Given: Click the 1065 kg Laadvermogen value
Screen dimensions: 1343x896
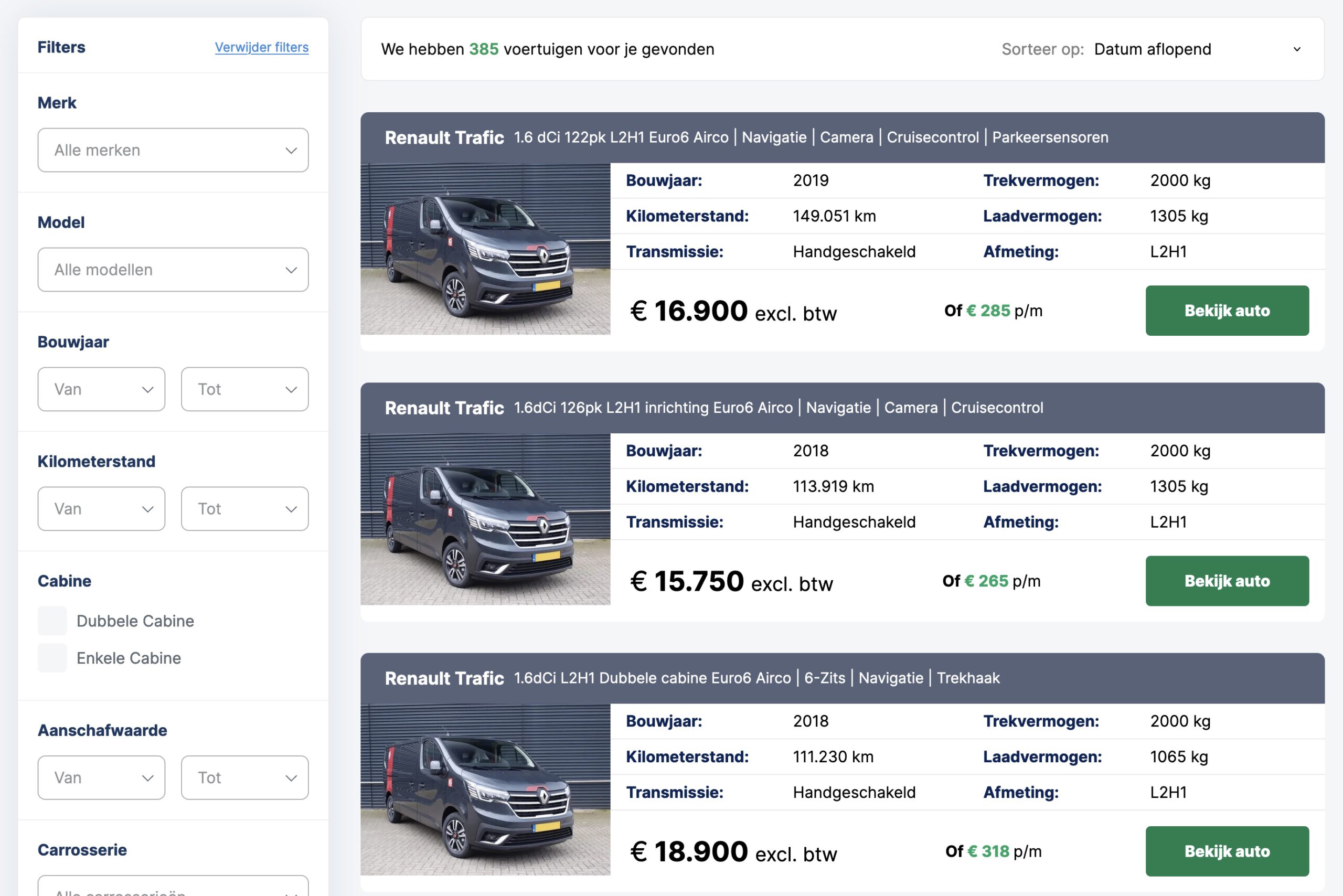Looking at the screenshot, I should pyautogui.click(x=1179, y=756).
